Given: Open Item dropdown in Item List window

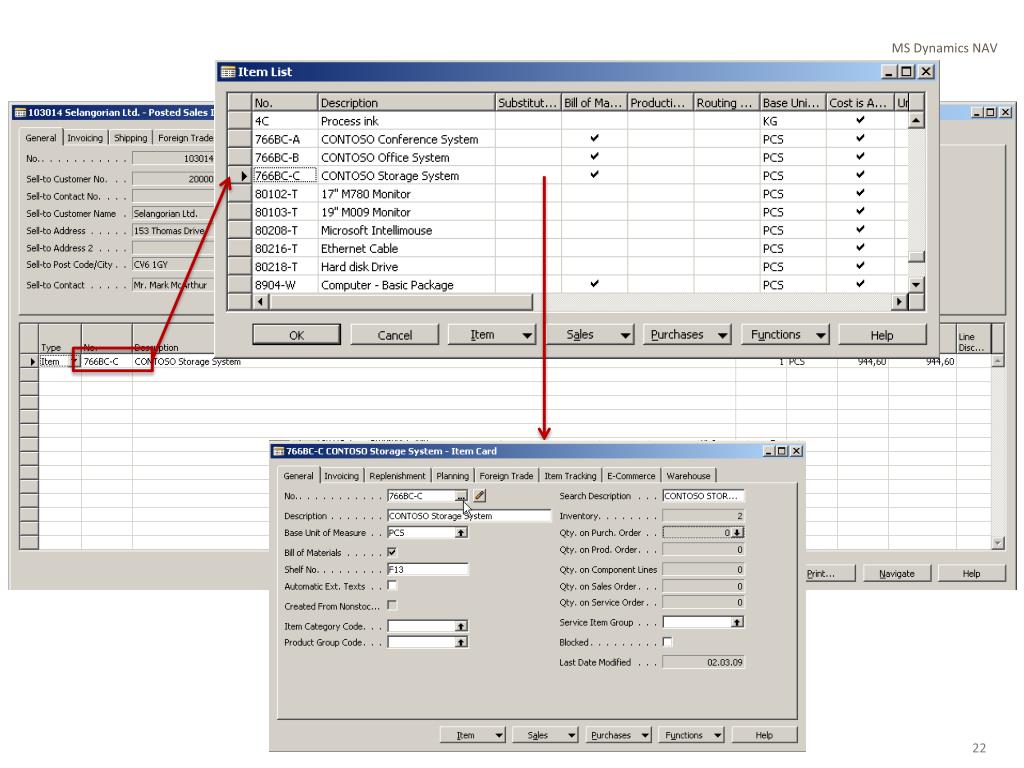Looking at the screenshot, I should [492, 335].
